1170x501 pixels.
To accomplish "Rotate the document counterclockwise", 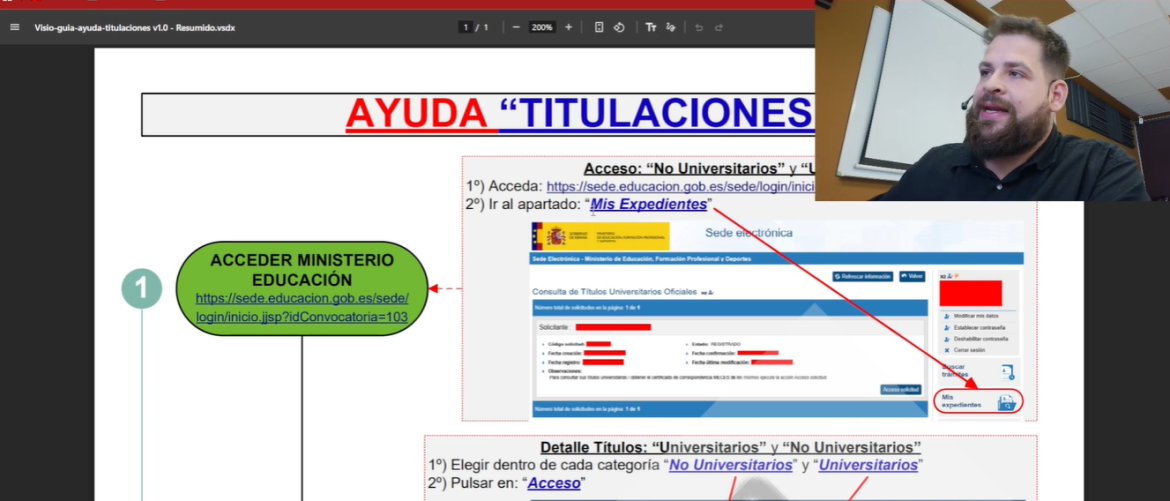I will coord(619,28).
